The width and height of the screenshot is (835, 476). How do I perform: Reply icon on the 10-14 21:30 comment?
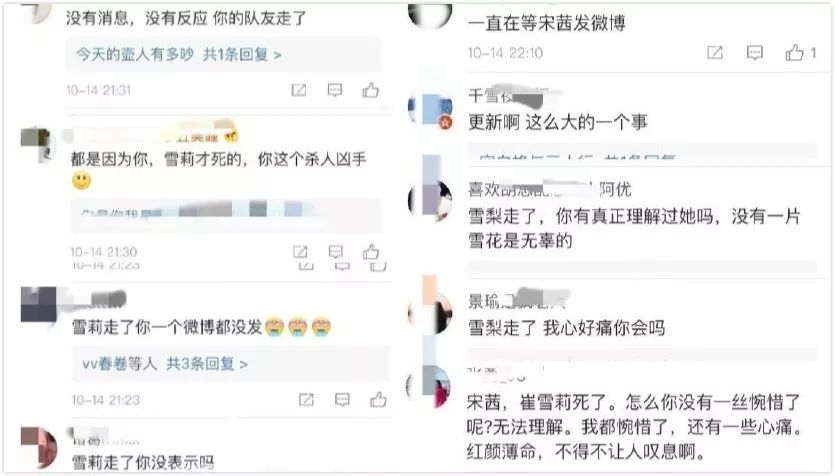pyautogui.click(x=335, y=251)
